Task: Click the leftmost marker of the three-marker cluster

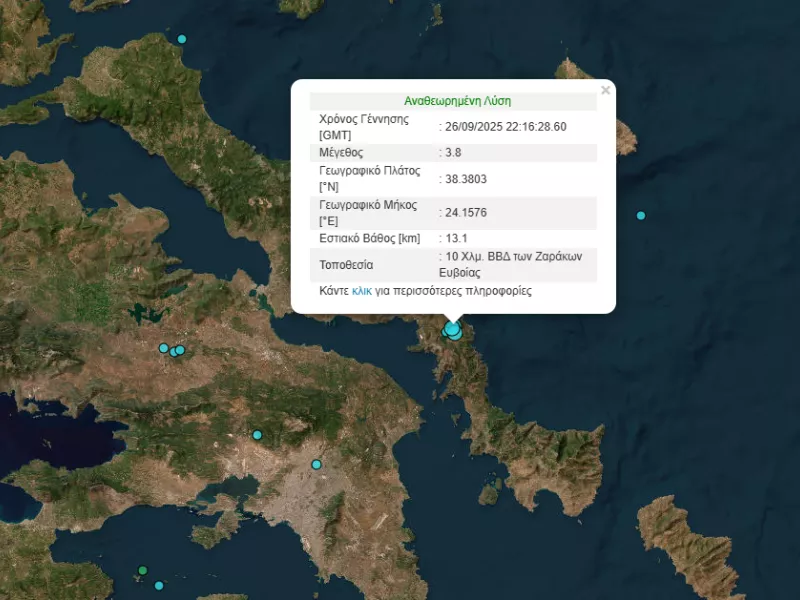Action: click(164, 348)
